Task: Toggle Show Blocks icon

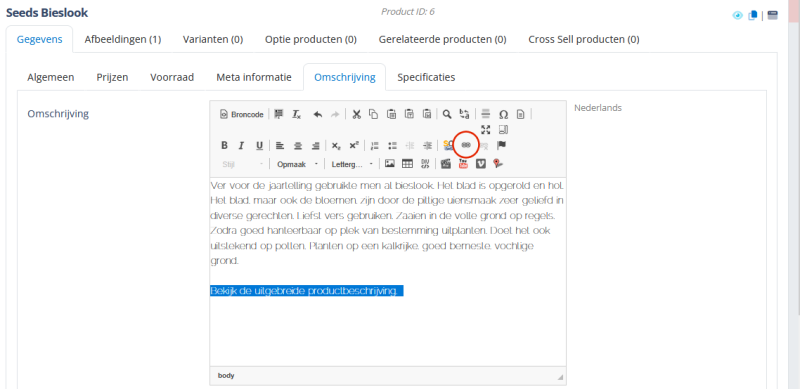Action: point(503,130)
